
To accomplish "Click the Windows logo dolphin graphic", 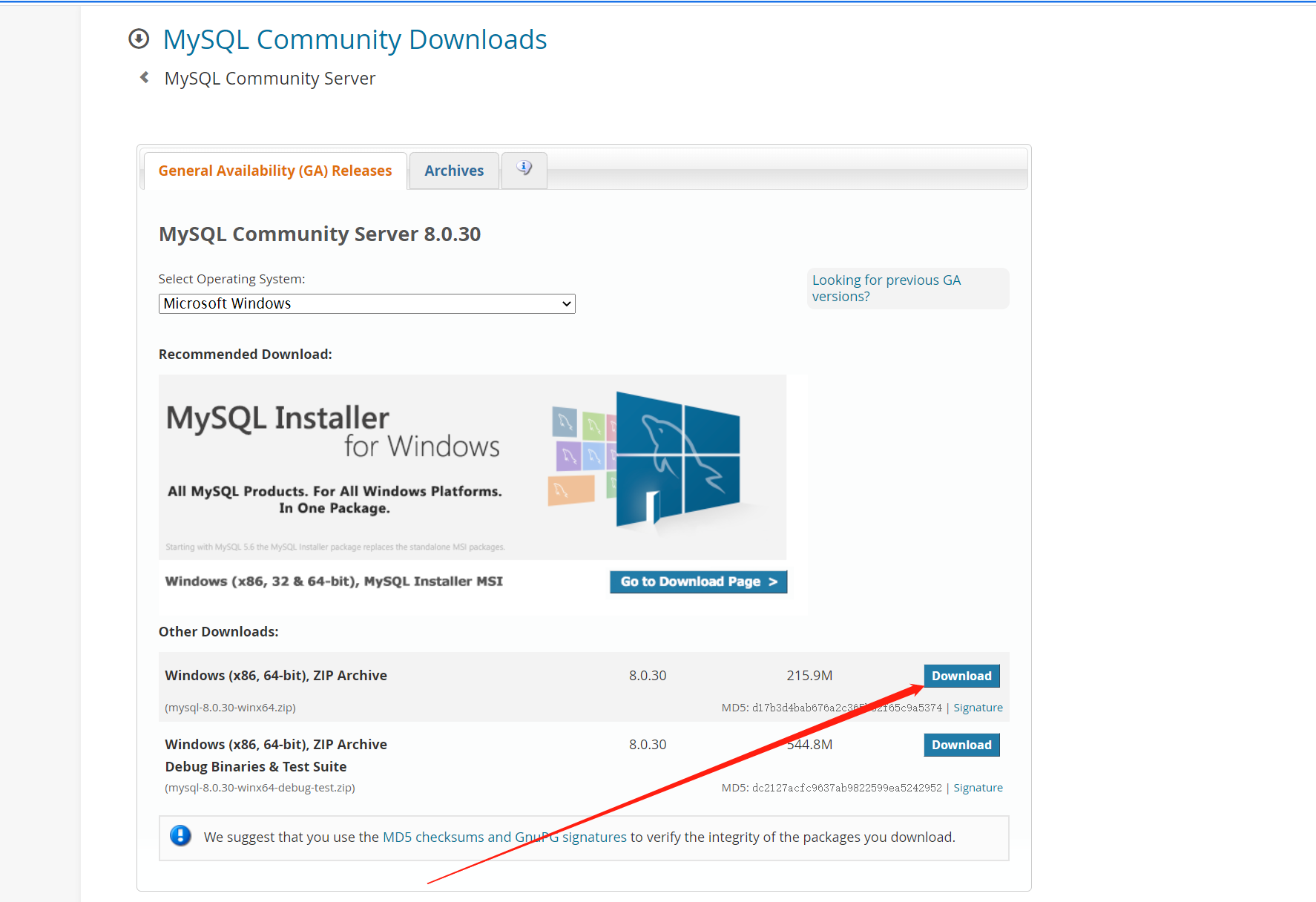I will (x=677, y=460).
